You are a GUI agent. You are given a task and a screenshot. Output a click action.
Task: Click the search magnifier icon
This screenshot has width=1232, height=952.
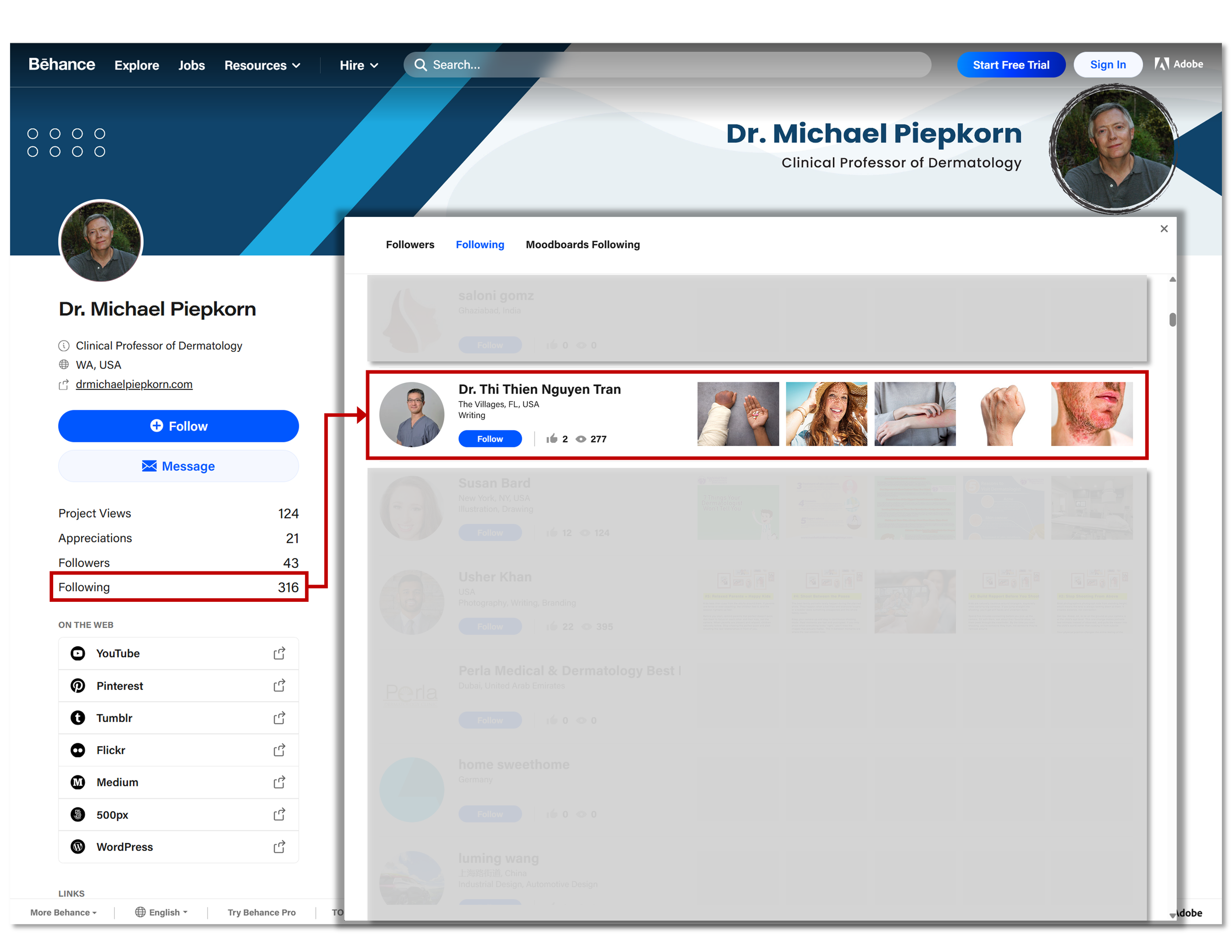[420, 65]
